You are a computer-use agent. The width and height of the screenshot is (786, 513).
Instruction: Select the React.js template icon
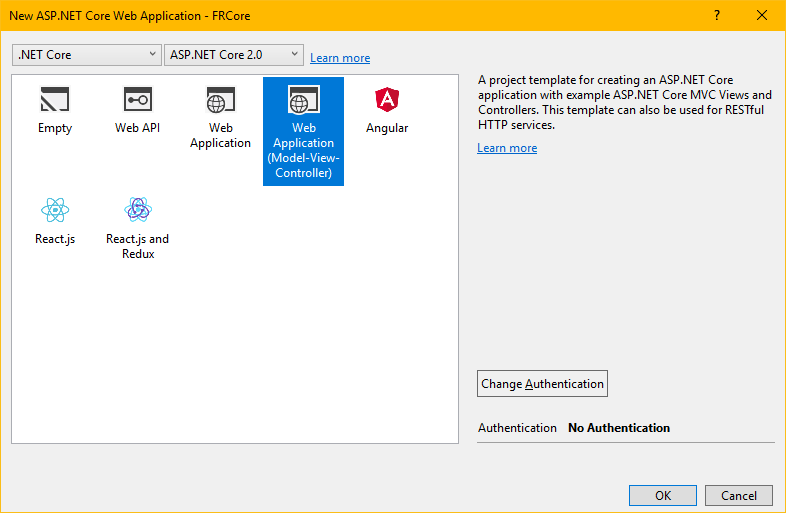[x=55, y=210]
